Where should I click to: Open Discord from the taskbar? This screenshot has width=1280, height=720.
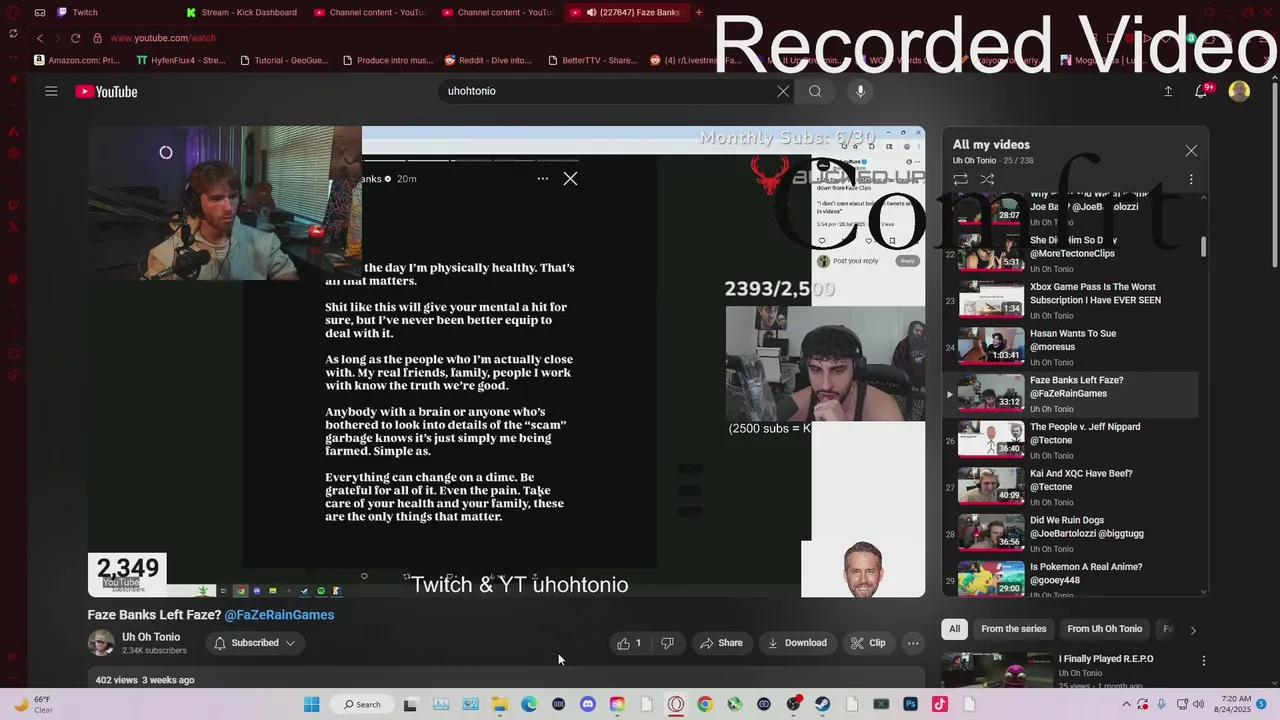coord(587,704)
